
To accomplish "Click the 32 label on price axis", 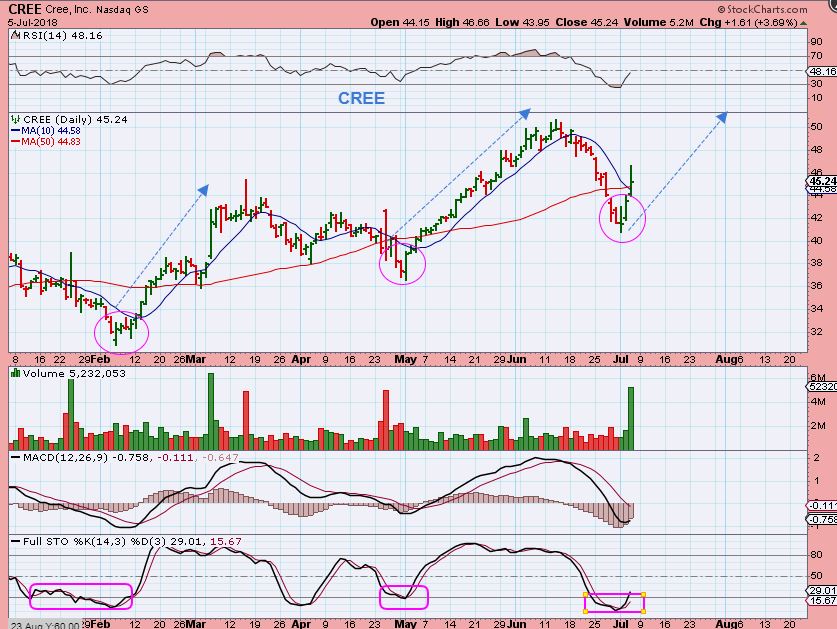I will tap(816, 331).
